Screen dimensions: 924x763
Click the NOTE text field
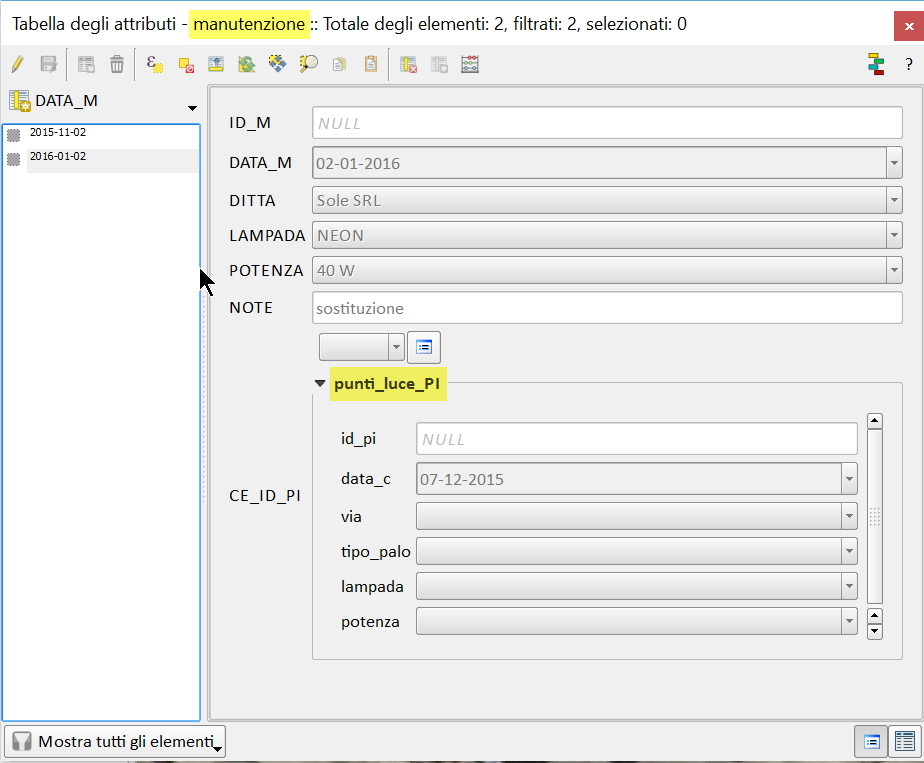coord(607,308)
